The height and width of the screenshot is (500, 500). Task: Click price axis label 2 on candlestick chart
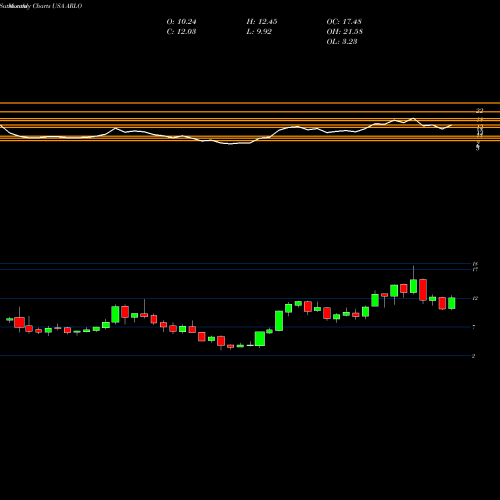point(474,356)
